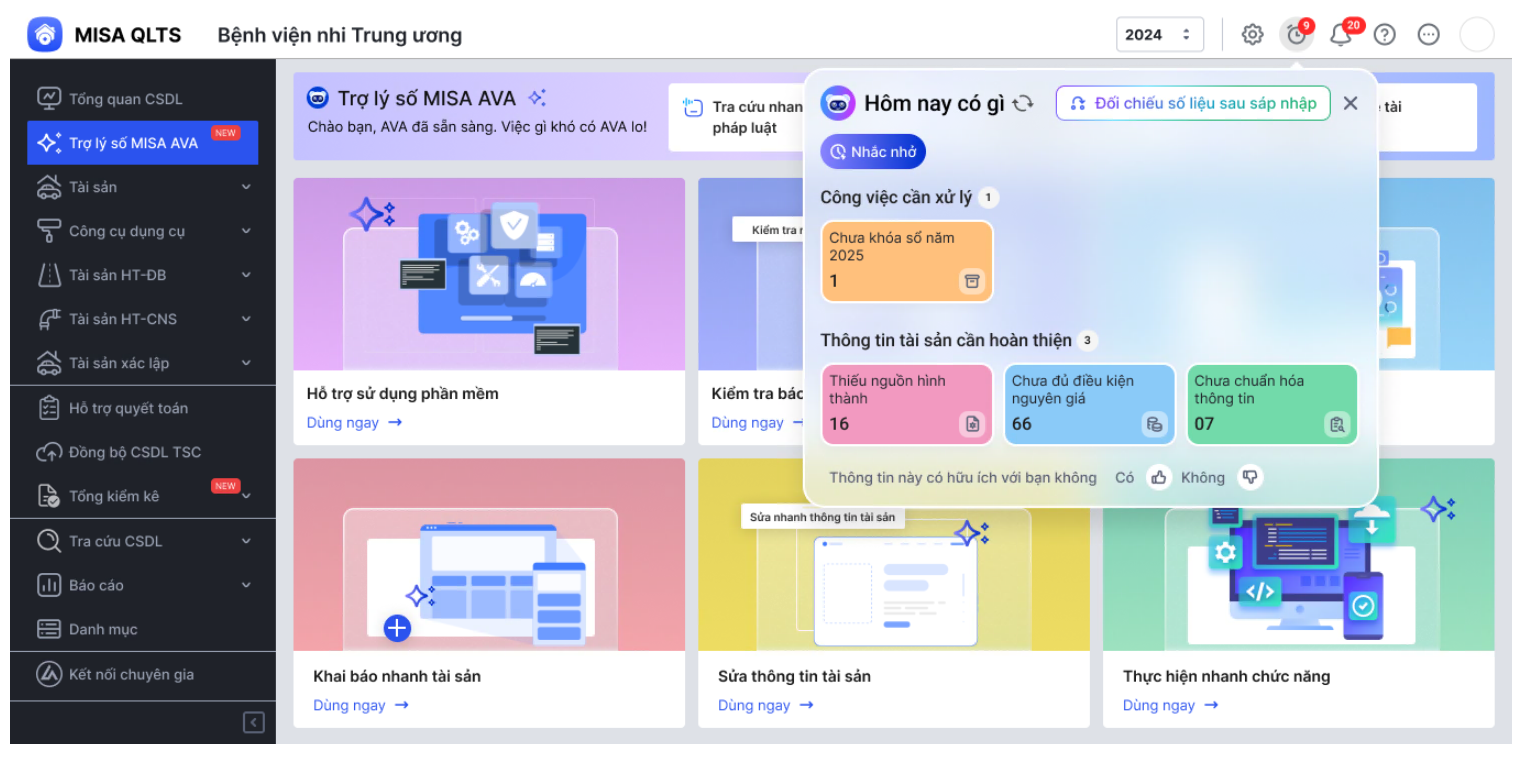Collapse the sidebar with the bottom arrow icon
This screenshot has height=766, width=1530.
254,722
